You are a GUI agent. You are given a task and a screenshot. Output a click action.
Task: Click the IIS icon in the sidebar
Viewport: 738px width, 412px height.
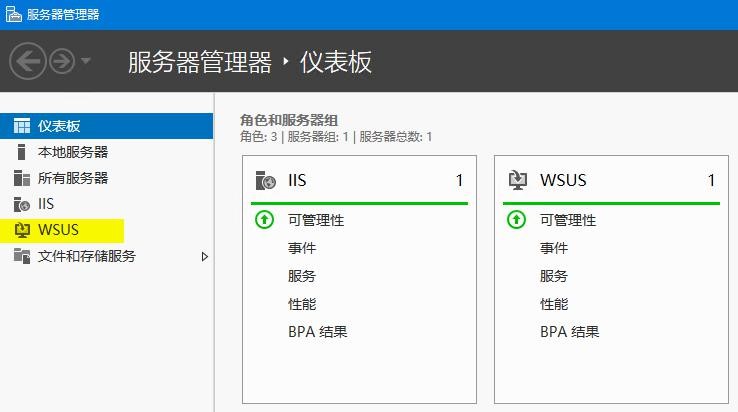(22, 204)
